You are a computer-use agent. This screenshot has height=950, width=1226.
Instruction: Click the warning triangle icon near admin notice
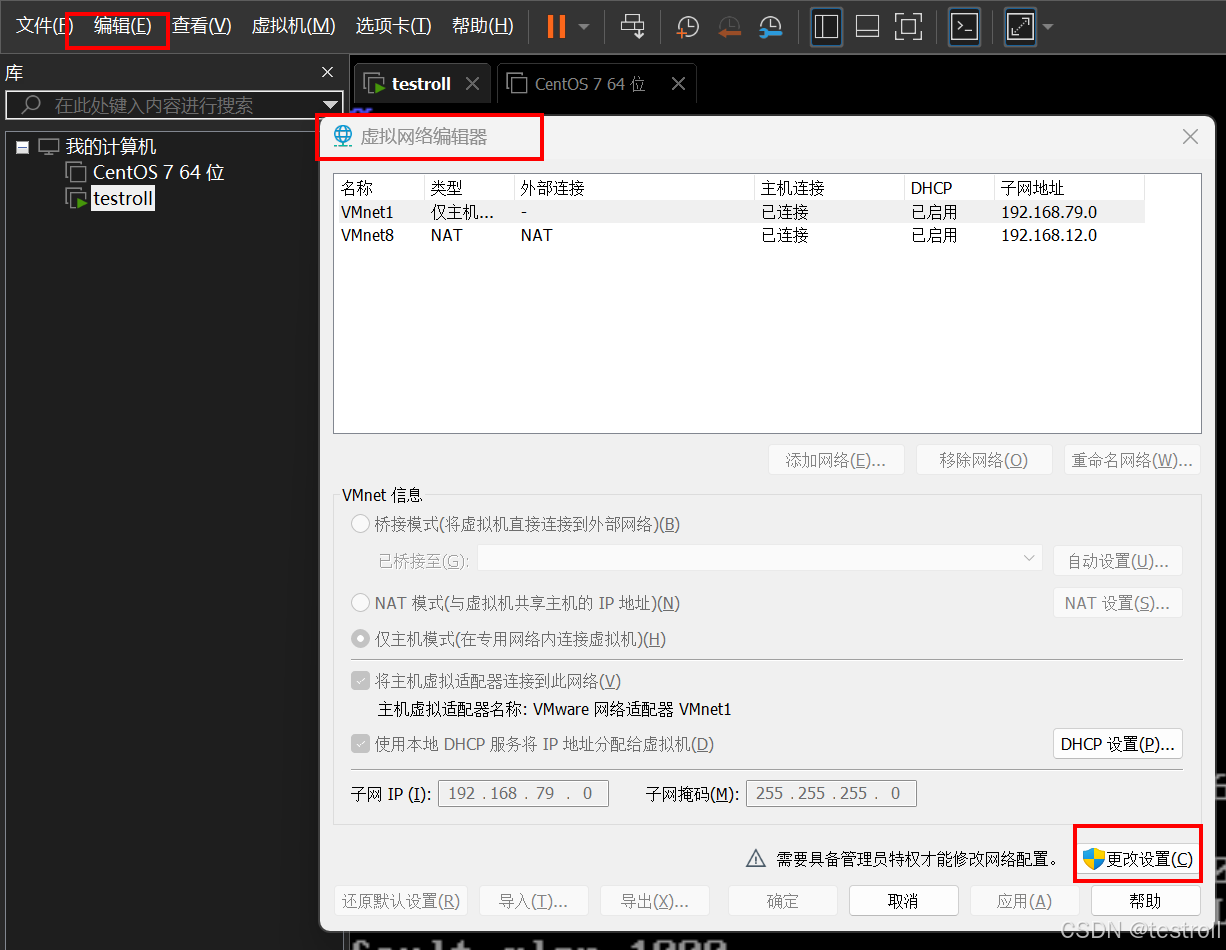[756, 859]
